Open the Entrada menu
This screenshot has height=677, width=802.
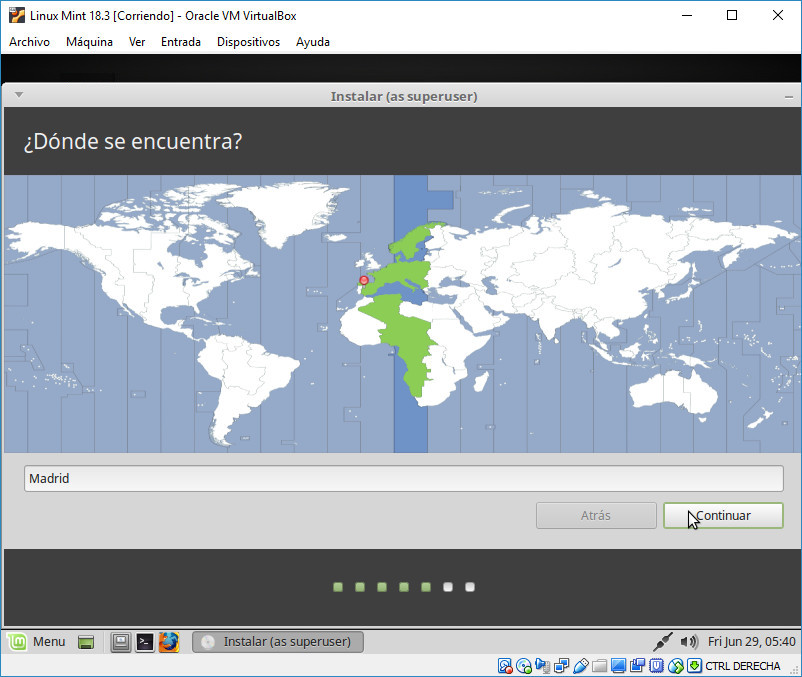coord(181,42)
